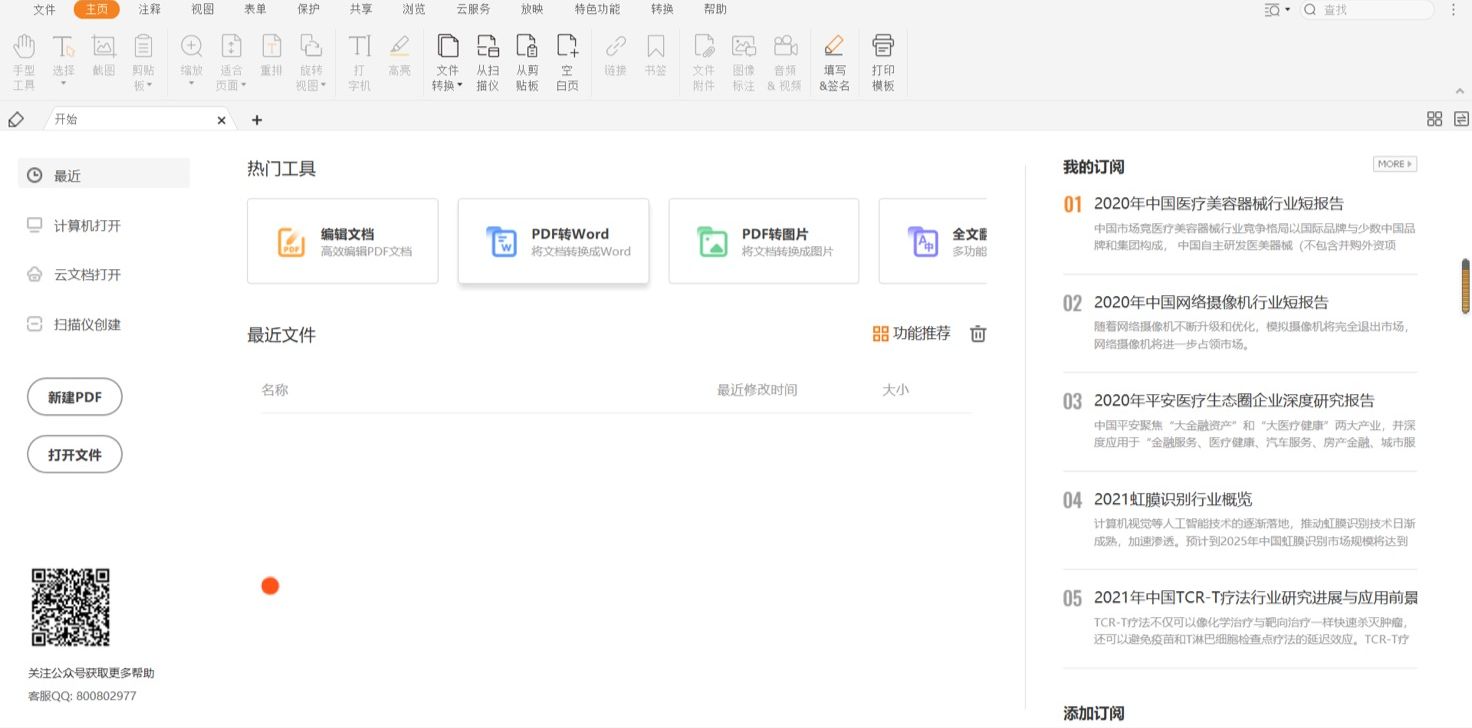This screenshot has width=1472, height=728.
Task: Open the 帮助 menu
Action: pos(714,9)
